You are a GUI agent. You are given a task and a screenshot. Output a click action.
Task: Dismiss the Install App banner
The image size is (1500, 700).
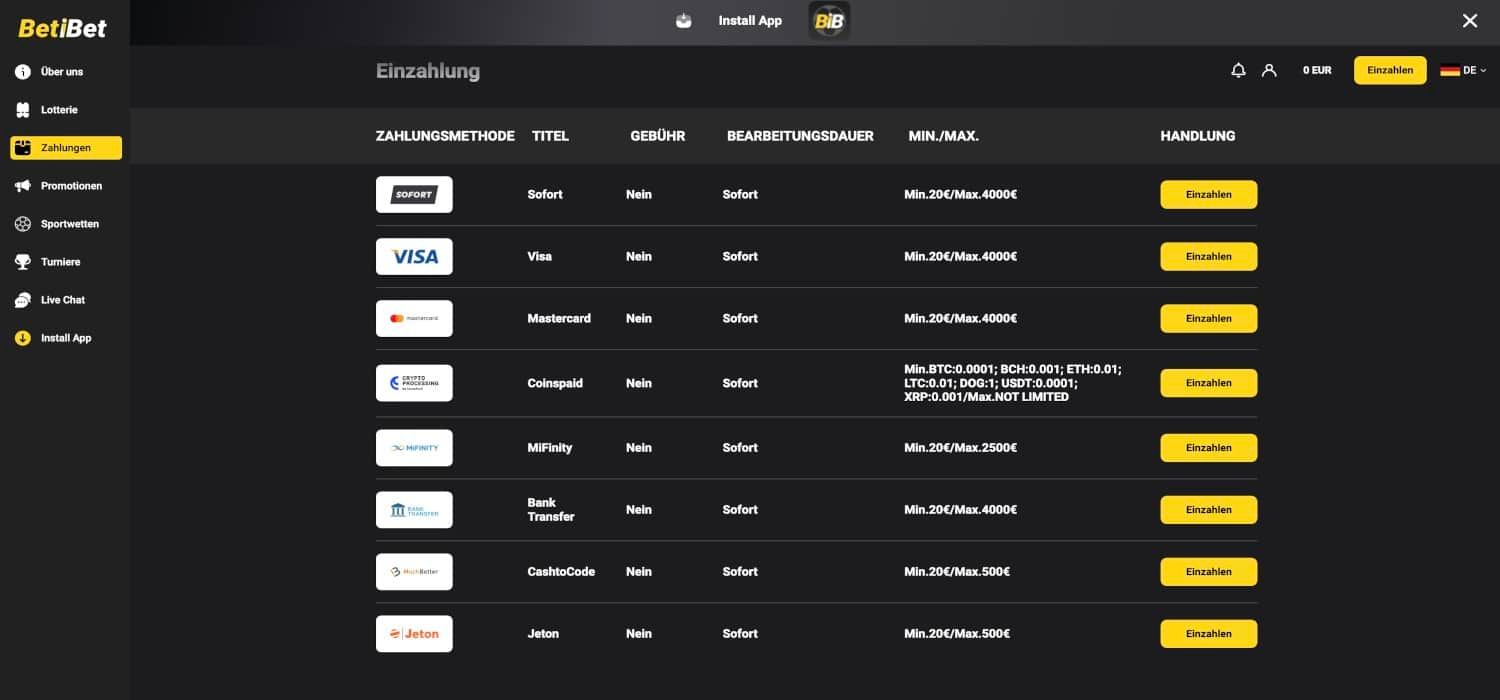1469,21
